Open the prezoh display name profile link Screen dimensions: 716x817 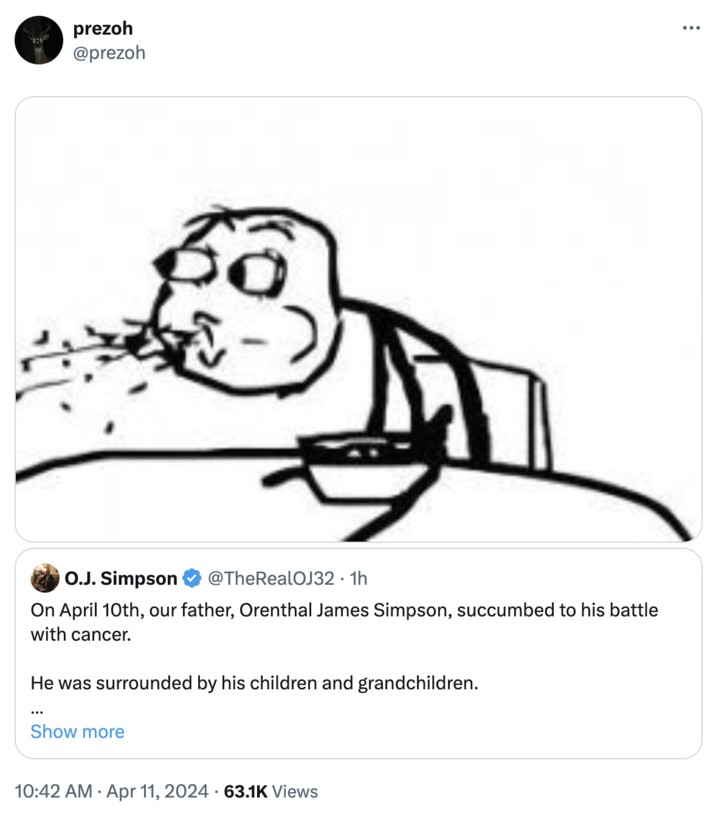(x=103, y=29)
